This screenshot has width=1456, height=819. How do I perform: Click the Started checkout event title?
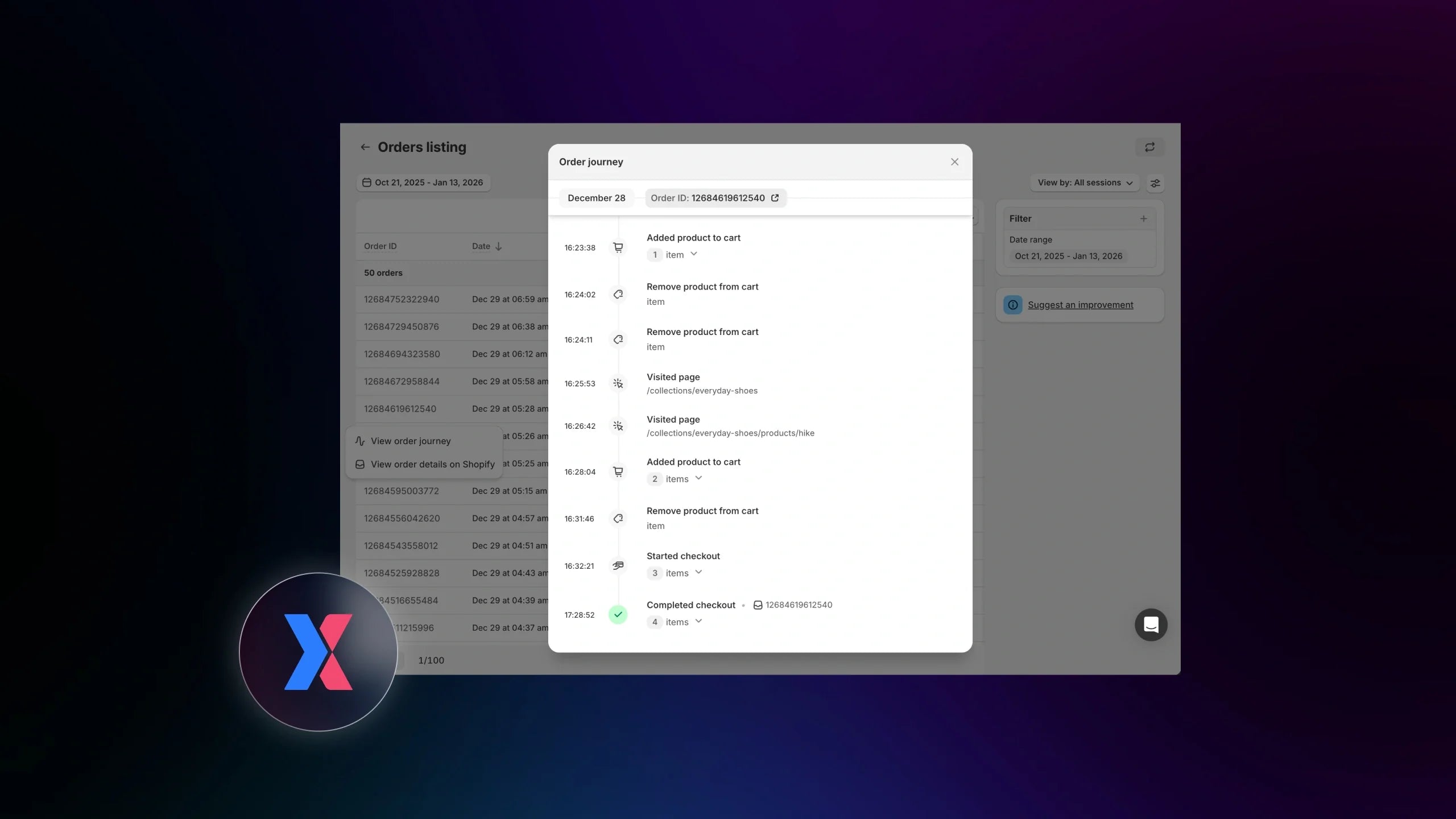tap(683, 556)
